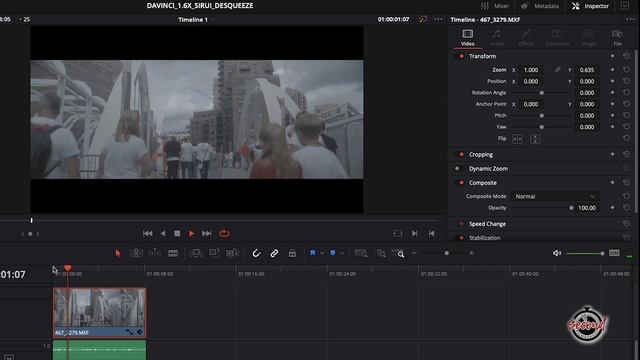
Task: Switch to the Inspector File tab
Action: pyautogui.click(x=618, y=37)
